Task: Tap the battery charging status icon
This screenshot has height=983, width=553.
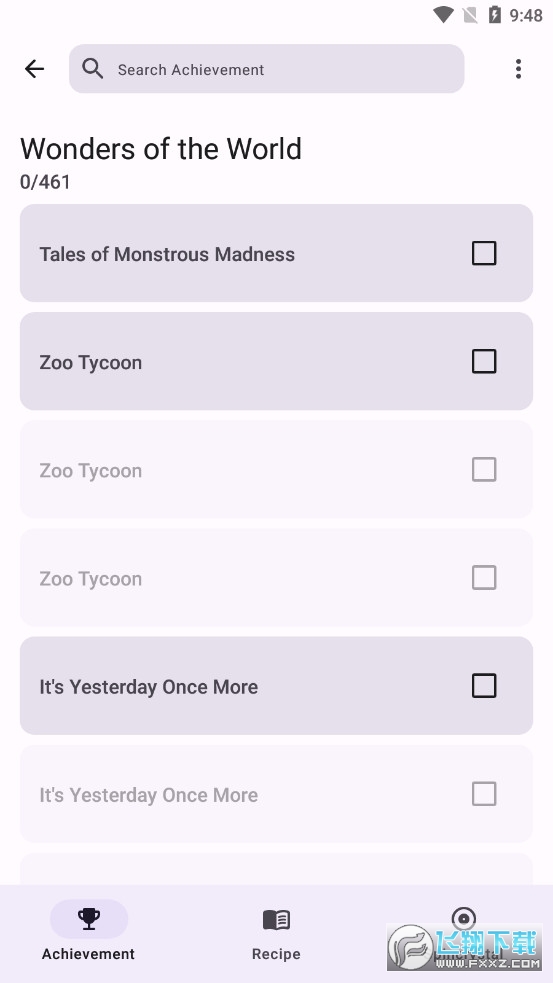Action: click(x=495, y=15)
